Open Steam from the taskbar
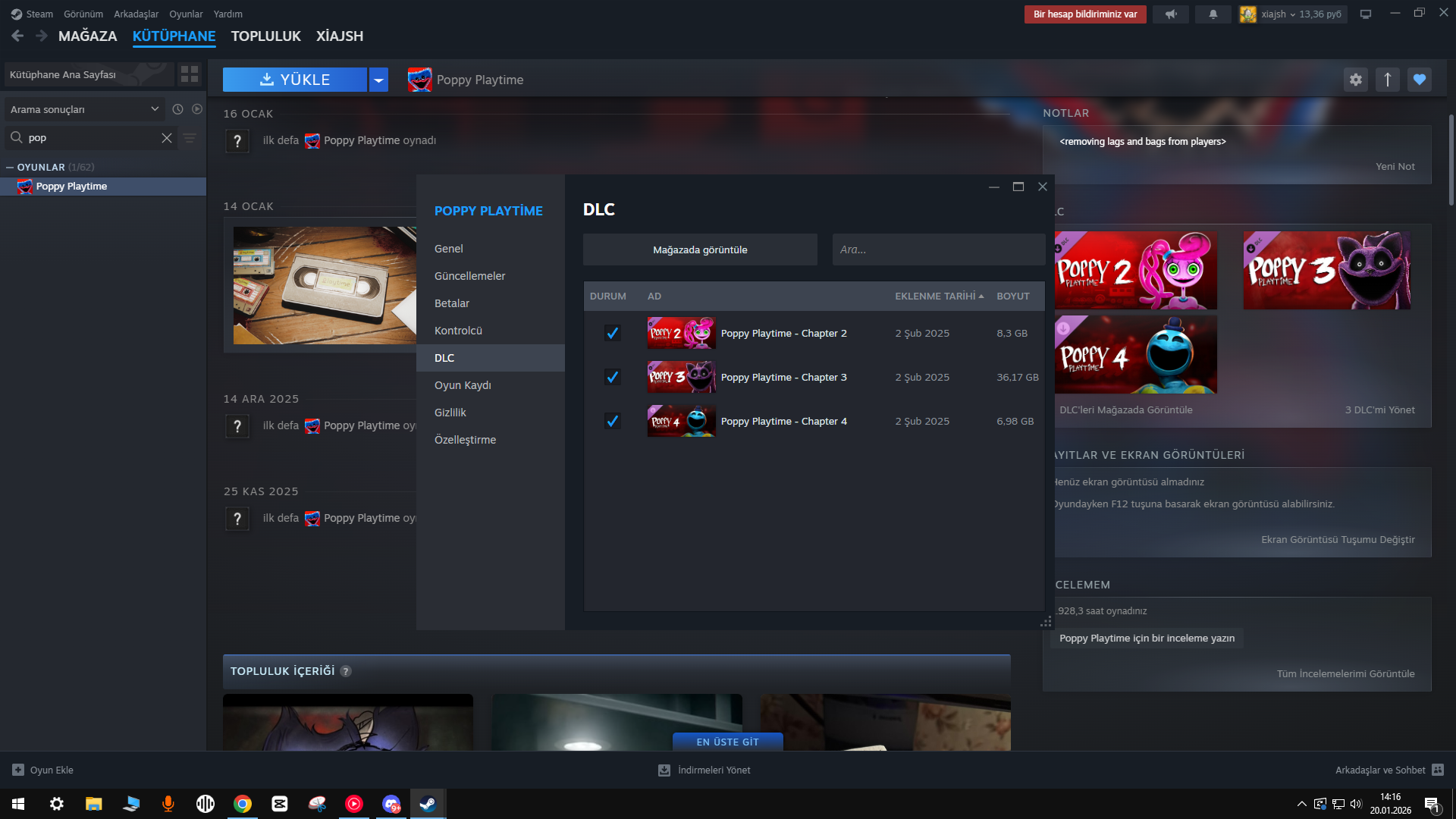Viewport: 1456px width, 819px height. (x=428, y=804)
